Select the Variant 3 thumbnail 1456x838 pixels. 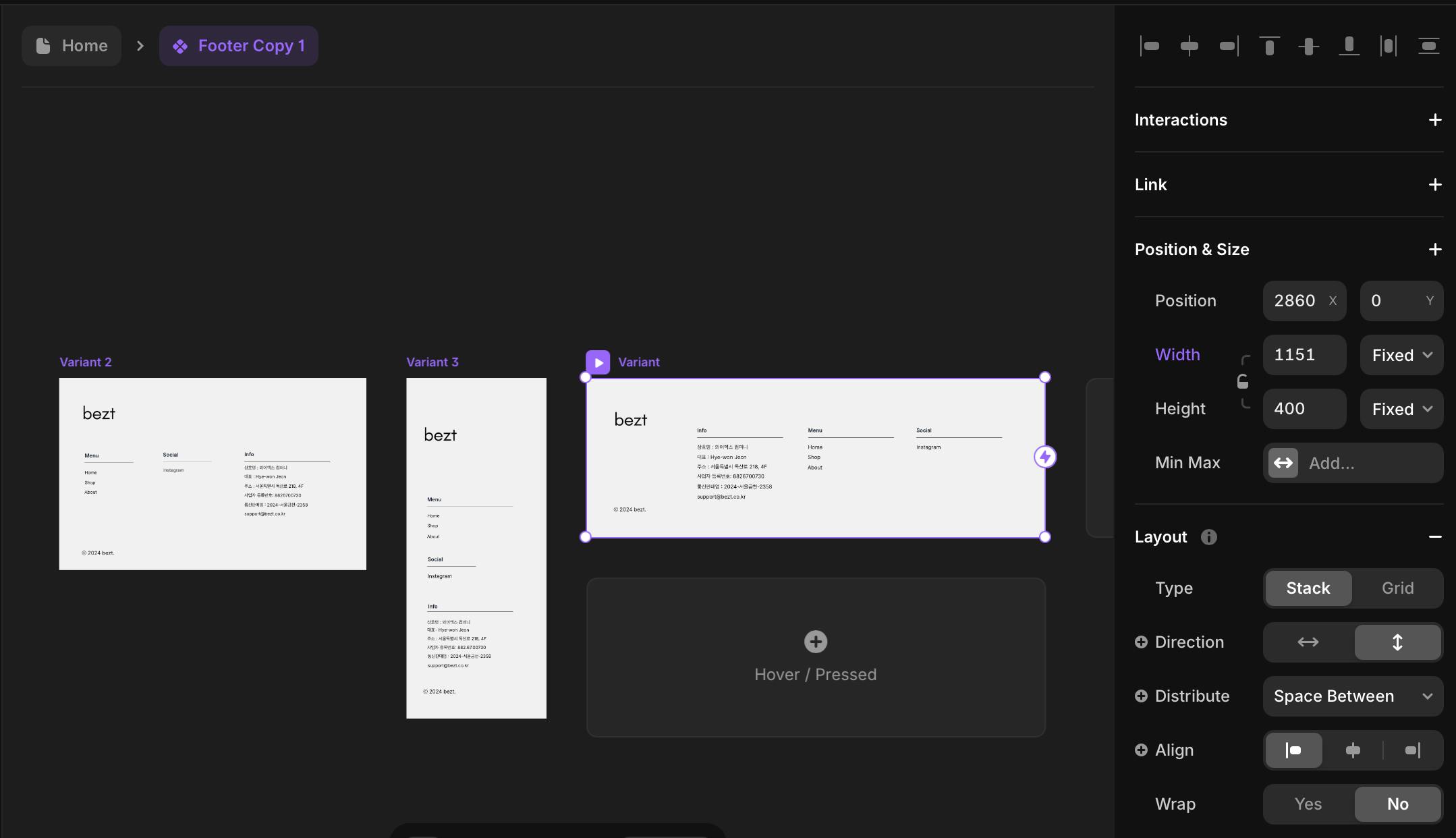[x=476, y=547]
